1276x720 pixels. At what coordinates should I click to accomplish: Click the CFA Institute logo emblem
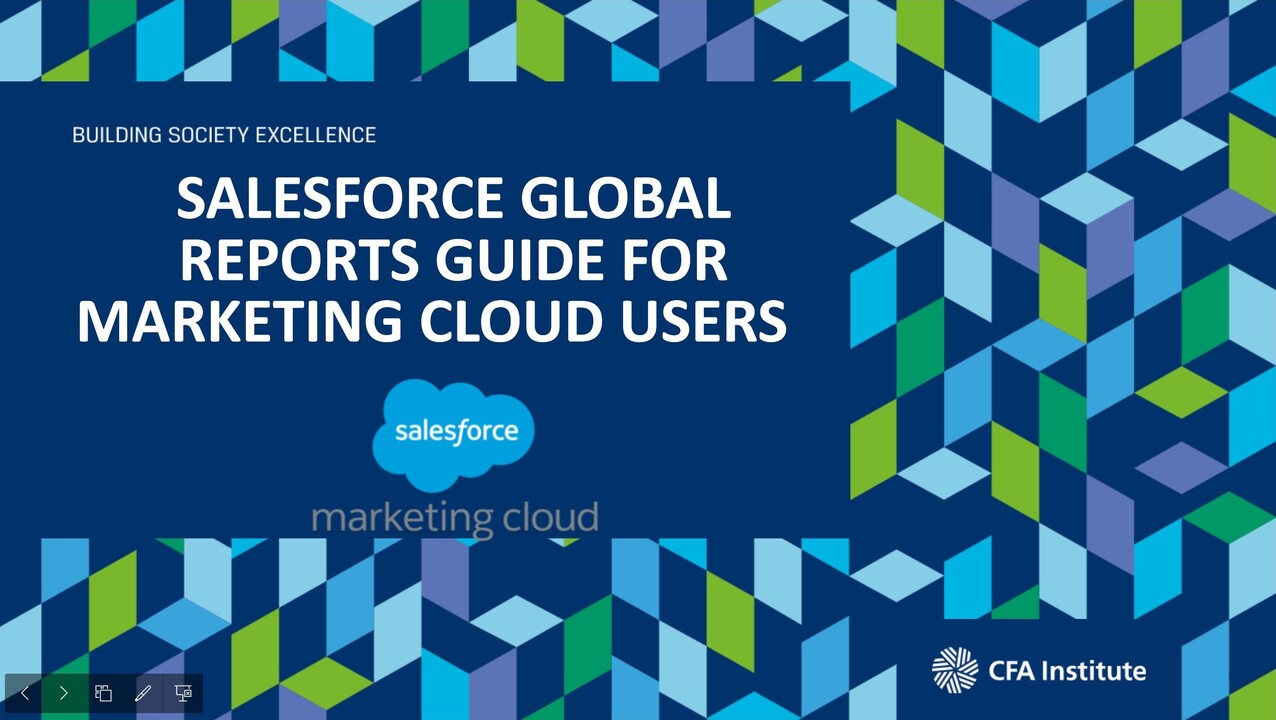point(955,669)
